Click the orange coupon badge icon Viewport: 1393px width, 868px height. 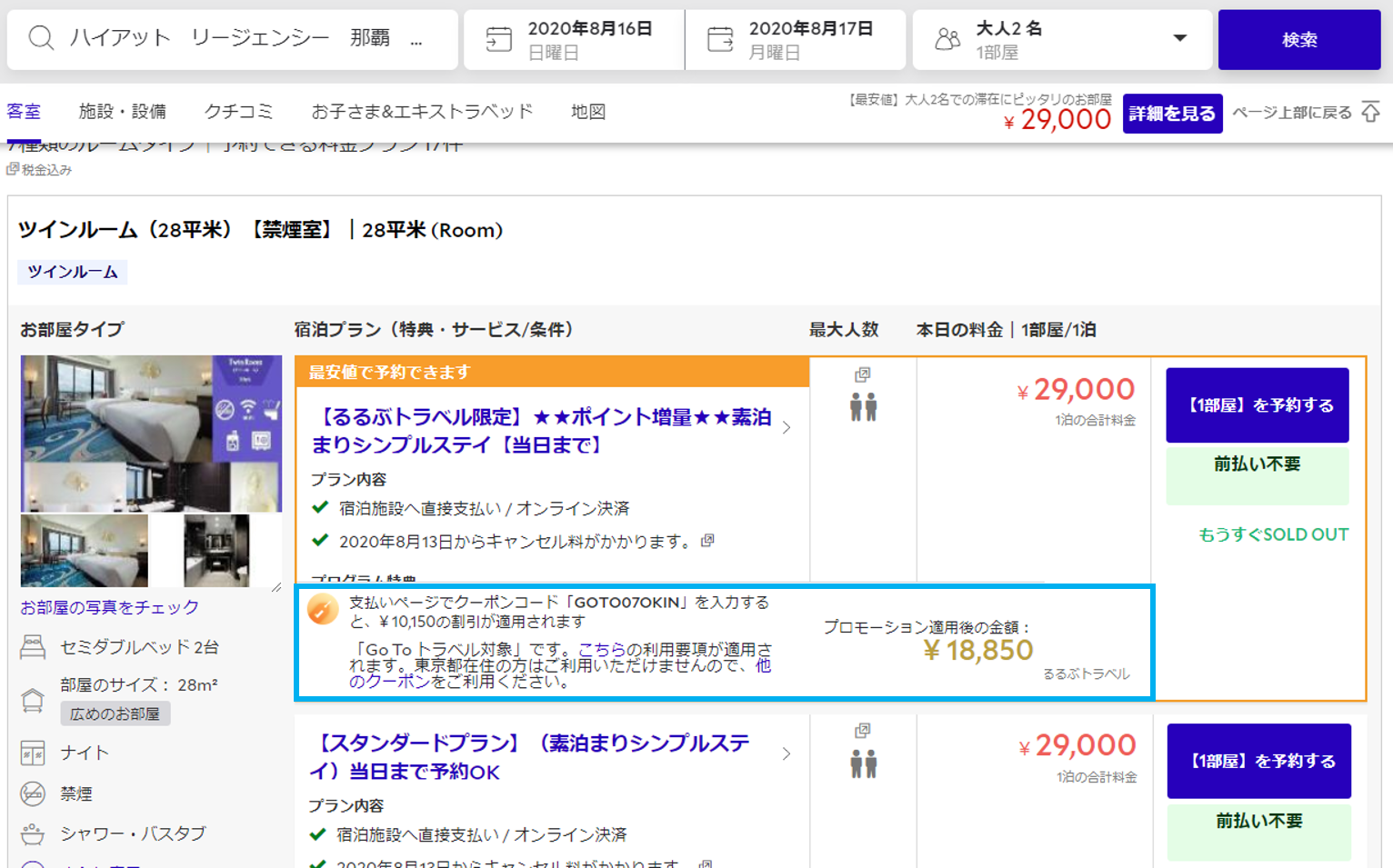point(322,609)
